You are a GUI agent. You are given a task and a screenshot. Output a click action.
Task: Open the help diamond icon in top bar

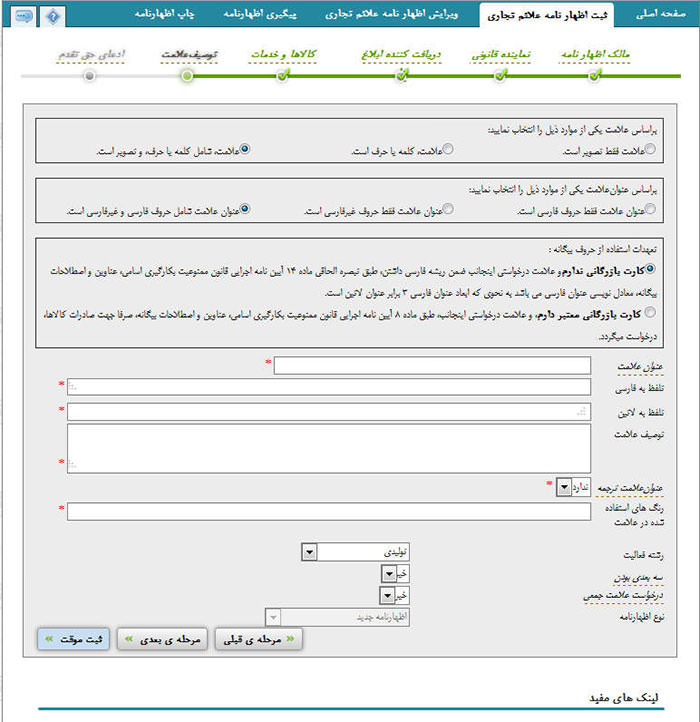[x=53, y=17]
